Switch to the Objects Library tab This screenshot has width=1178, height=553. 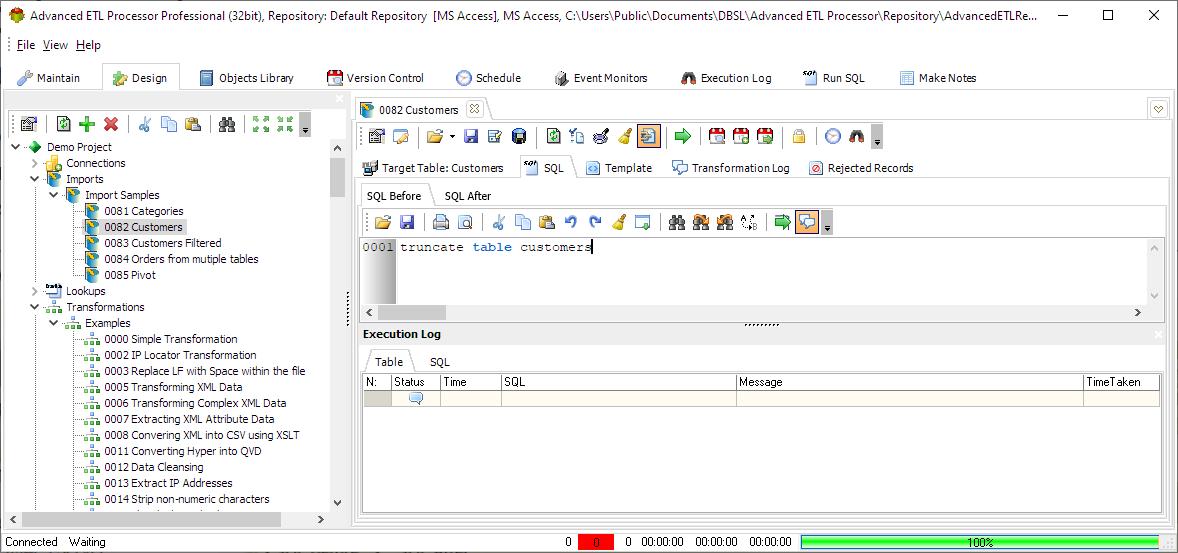[x=246, y=78]
